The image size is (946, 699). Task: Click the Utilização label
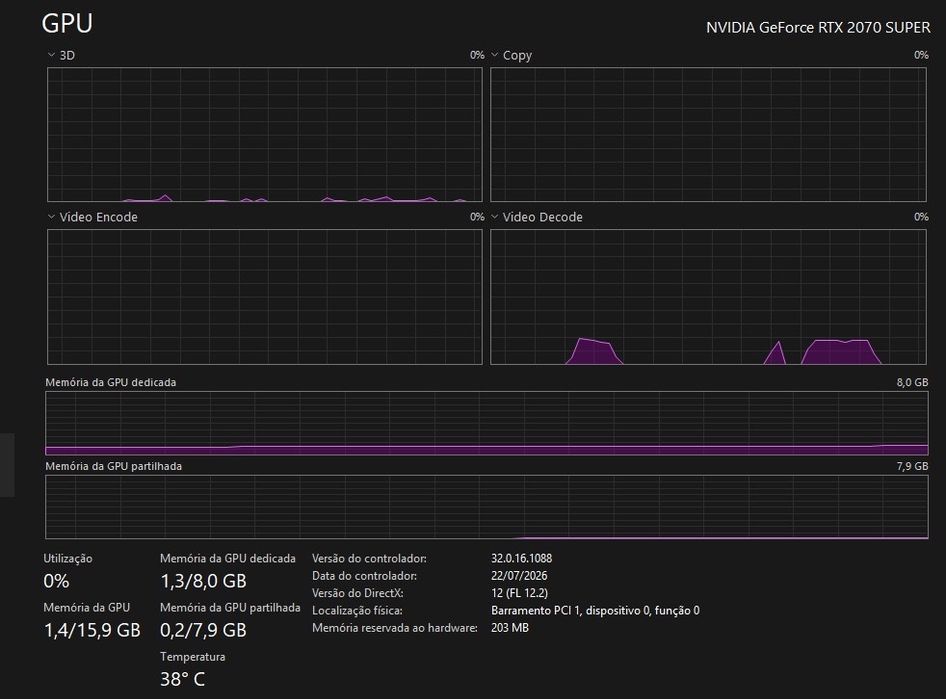point(68,558)
